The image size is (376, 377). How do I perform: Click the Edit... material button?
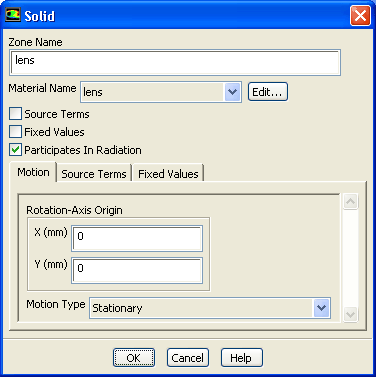[x=267, y=92]
